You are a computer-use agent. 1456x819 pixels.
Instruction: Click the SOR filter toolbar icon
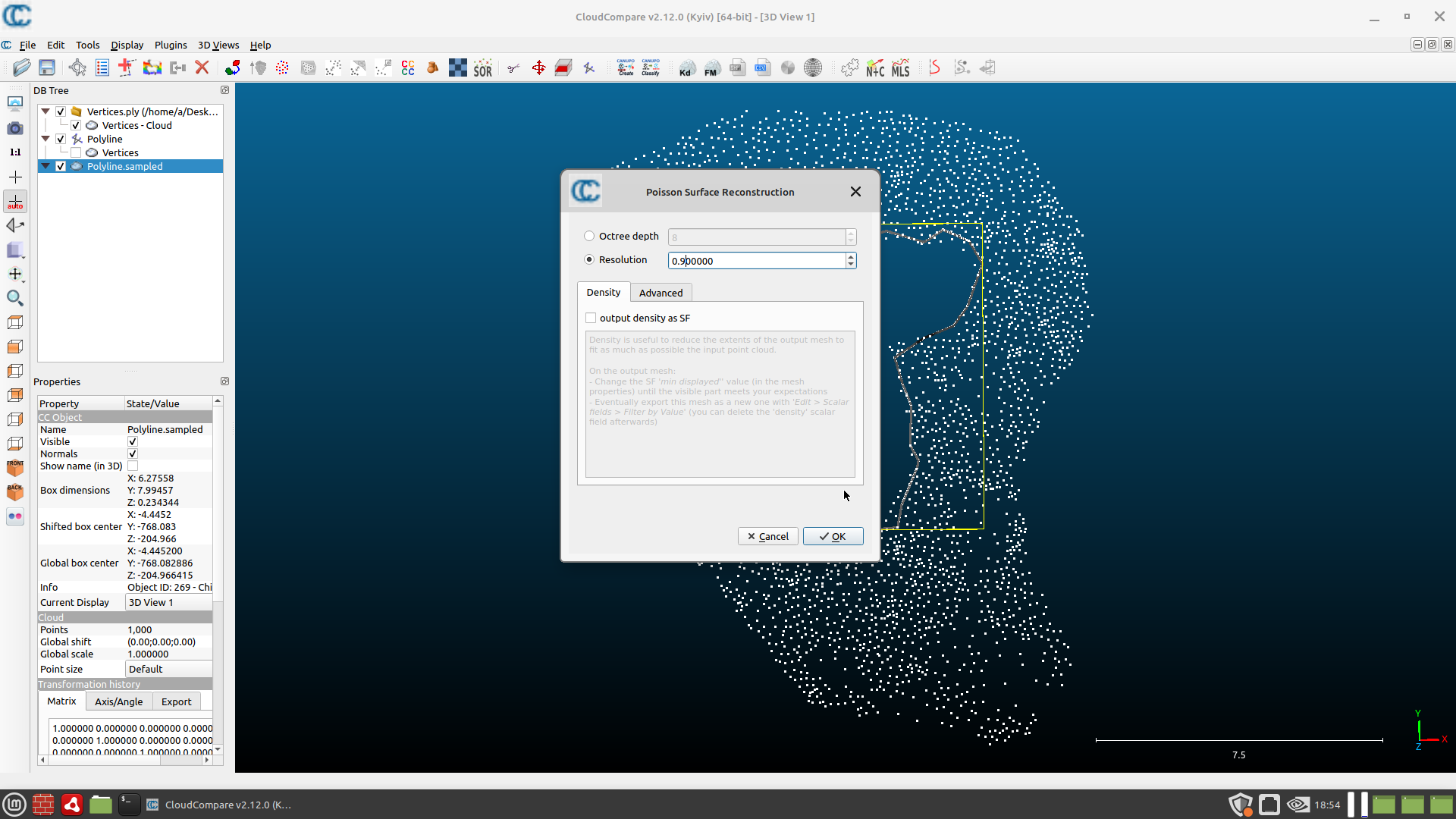pyautogui.click(x=482, y=67)
